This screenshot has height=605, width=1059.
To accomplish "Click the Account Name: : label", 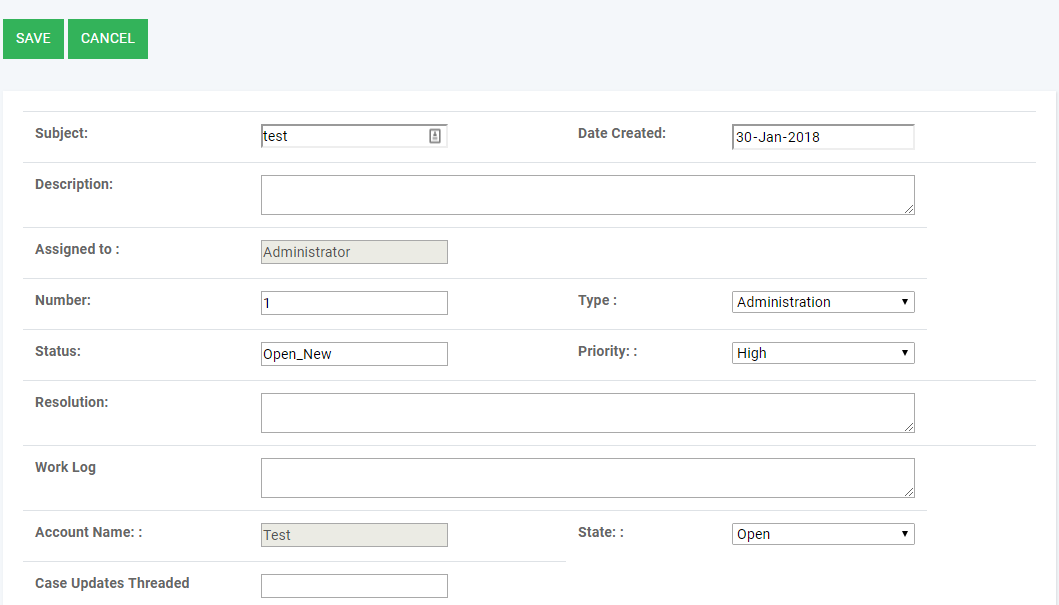I will [88, 532].
